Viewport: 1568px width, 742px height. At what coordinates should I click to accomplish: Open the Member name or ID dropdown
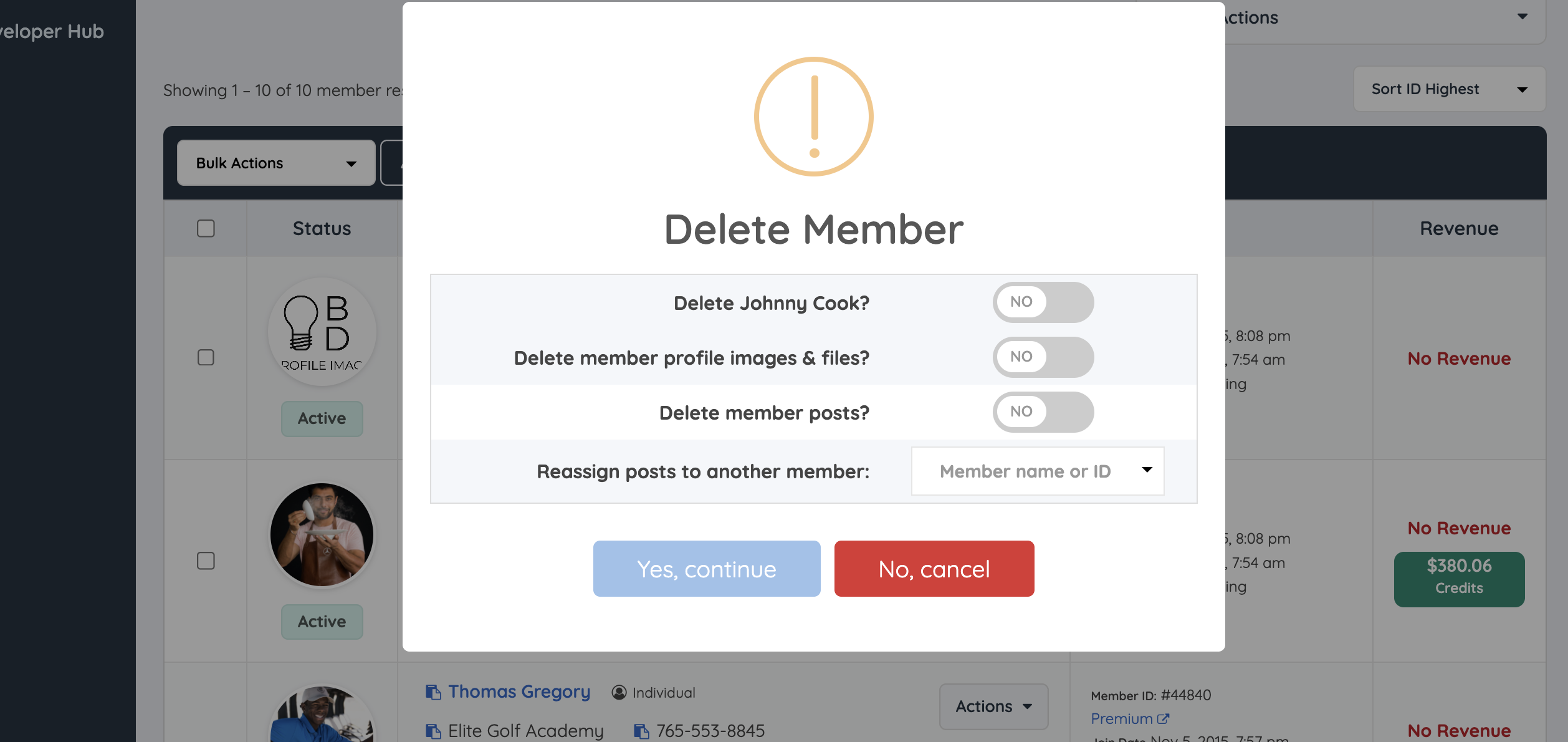(1037, 471)
